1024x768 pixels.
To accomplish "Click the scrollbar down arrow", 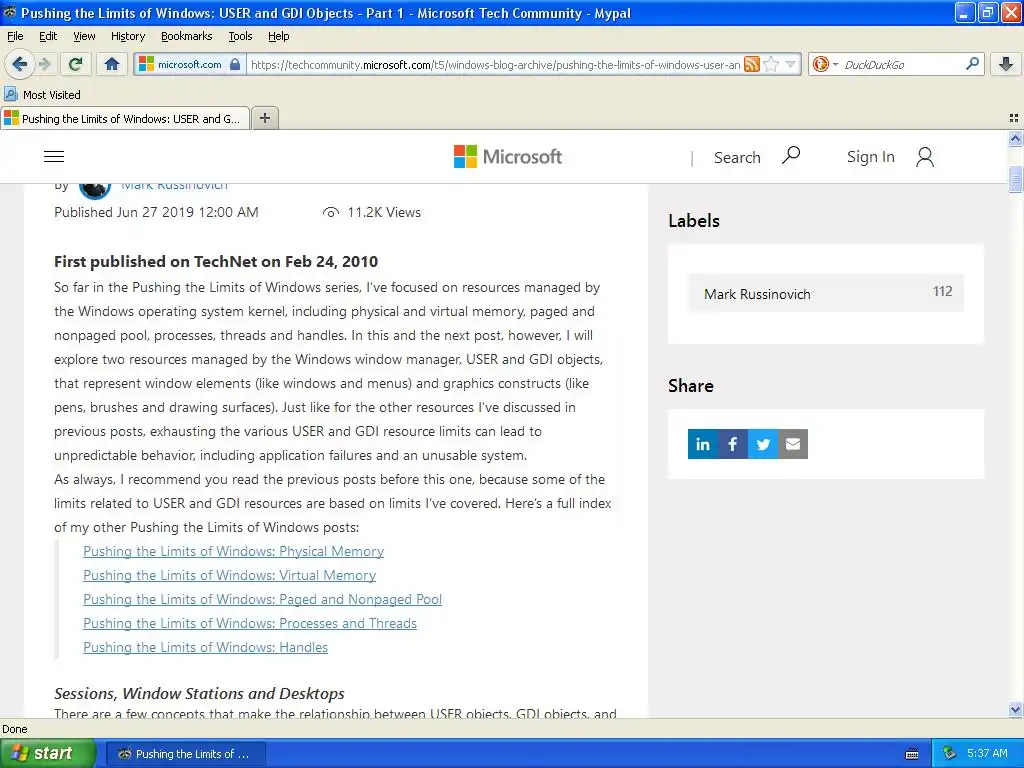I will point(1015,709).
